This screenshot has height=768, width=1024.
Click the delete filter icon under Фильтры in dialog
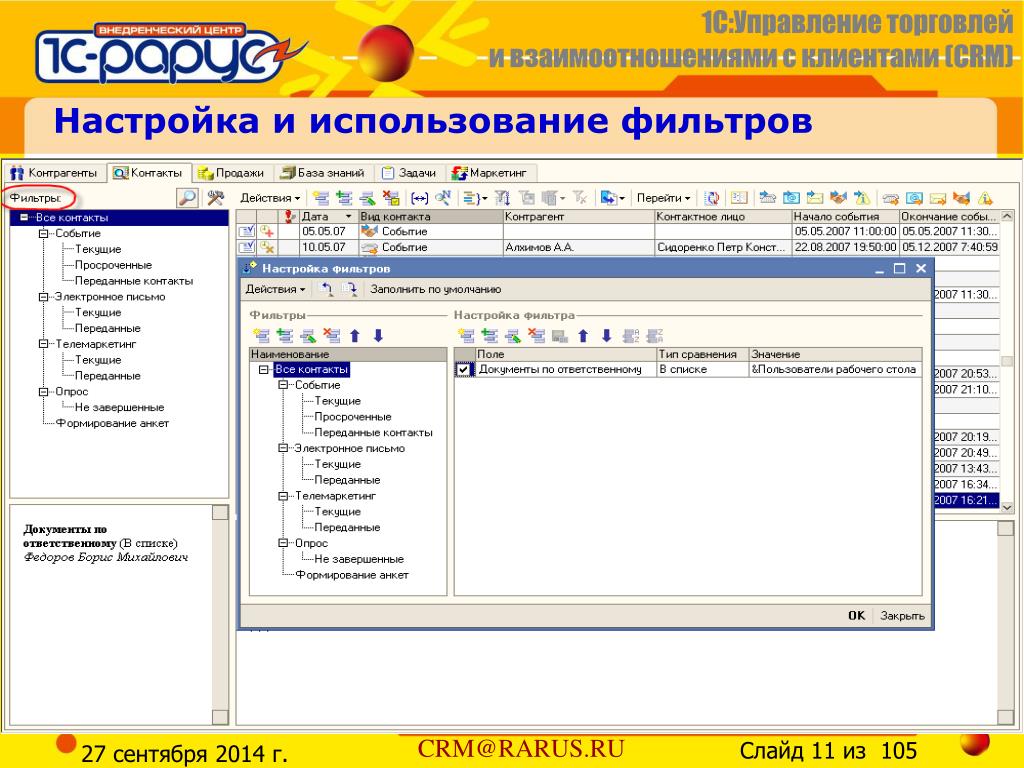point(331,336)
